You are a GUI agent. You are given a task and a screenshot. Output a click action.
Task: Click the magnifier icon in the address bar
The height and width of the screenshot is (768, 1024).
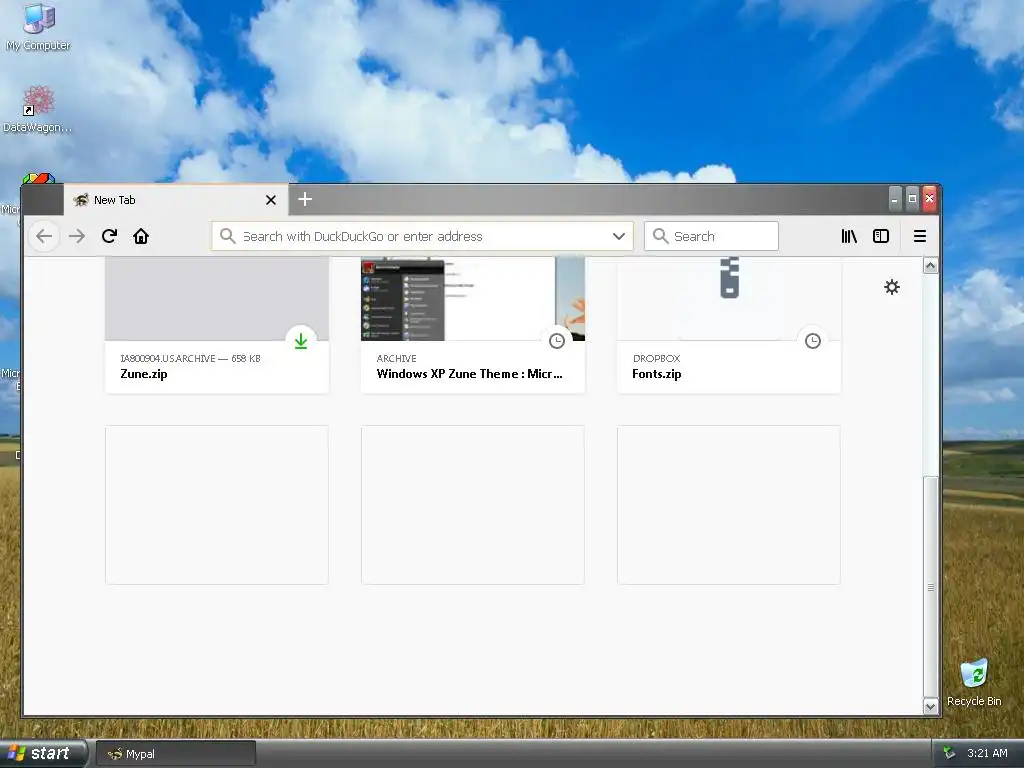click(227, 236)
